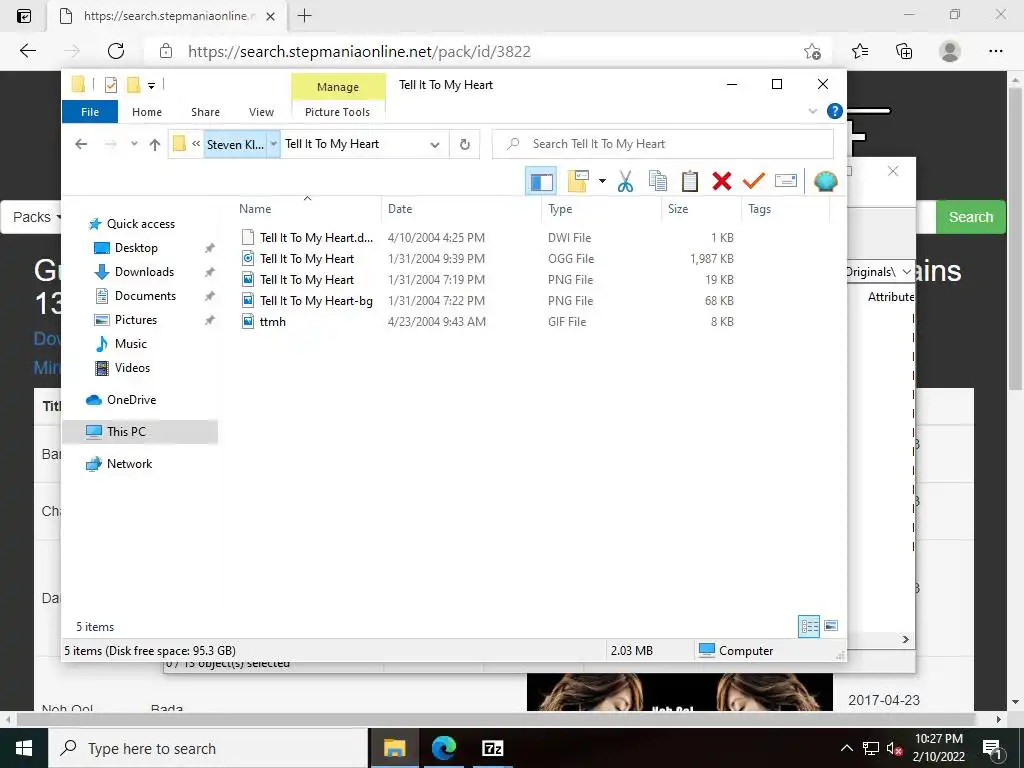Switch to large icons view via status bar

pyautogui.click(x=831, y=626)
